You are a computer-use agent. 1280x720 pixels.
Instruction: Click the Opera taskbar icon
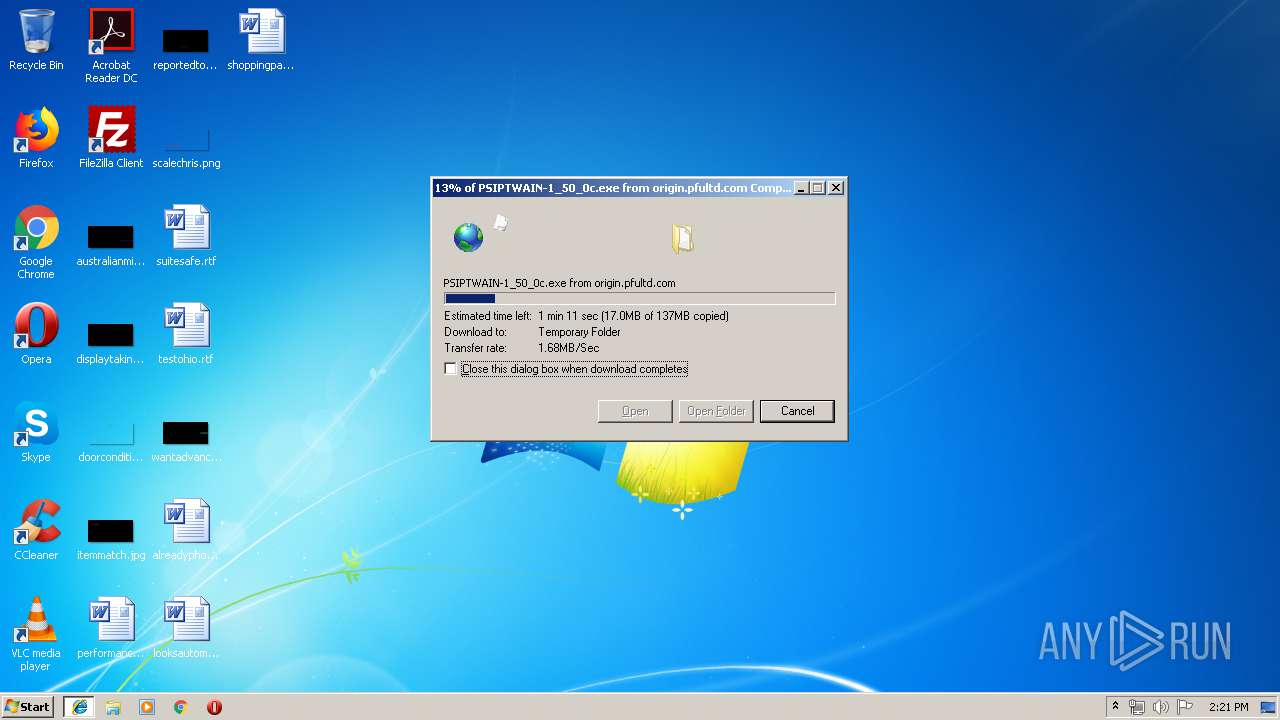click(214, 707)
